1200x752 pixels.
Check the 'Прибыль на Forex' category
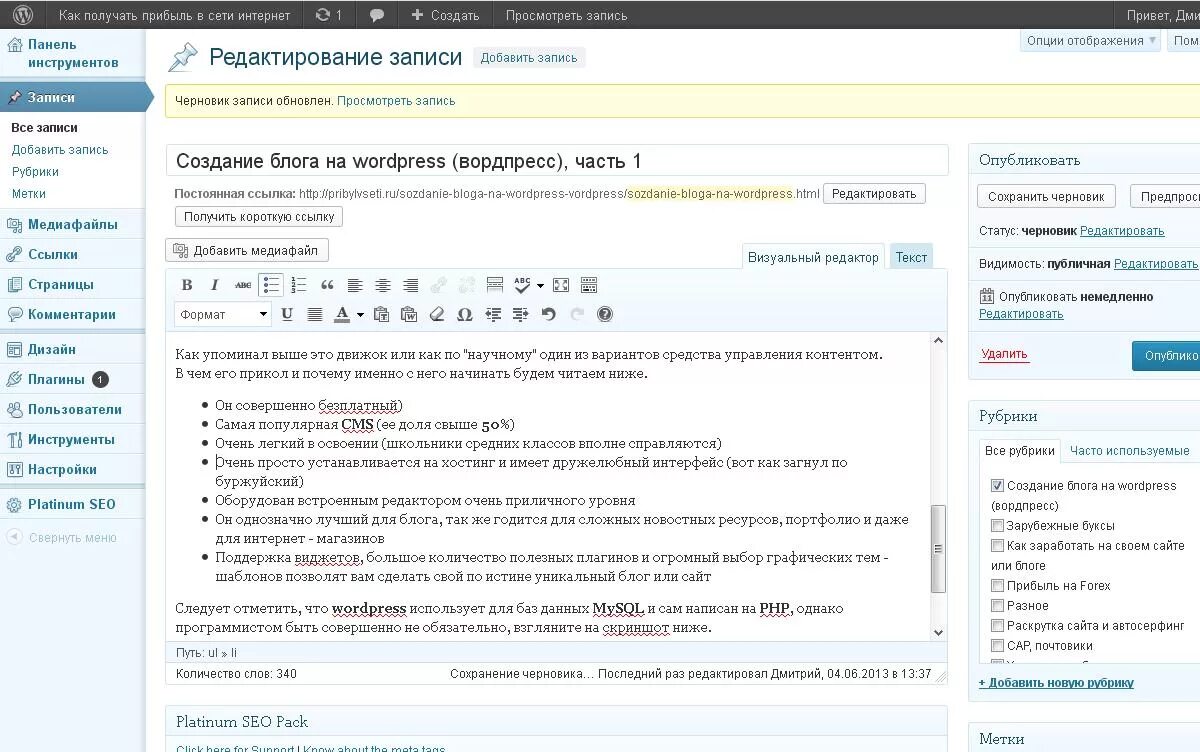click(x=997, y=585)
